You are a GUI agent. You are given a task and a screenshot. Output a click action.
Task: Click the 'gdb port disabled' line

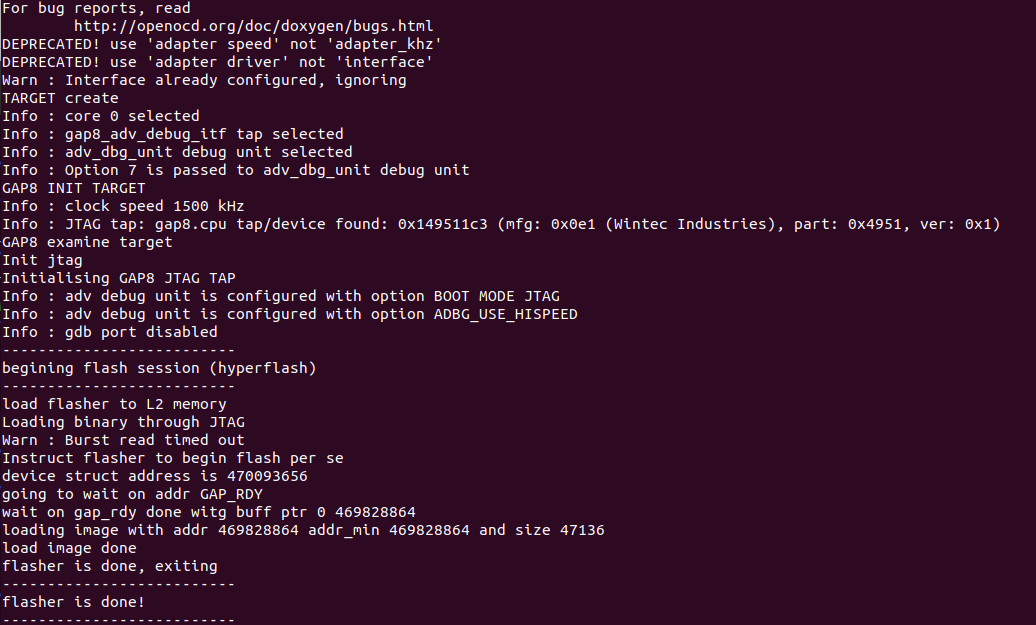coord(110,332)
